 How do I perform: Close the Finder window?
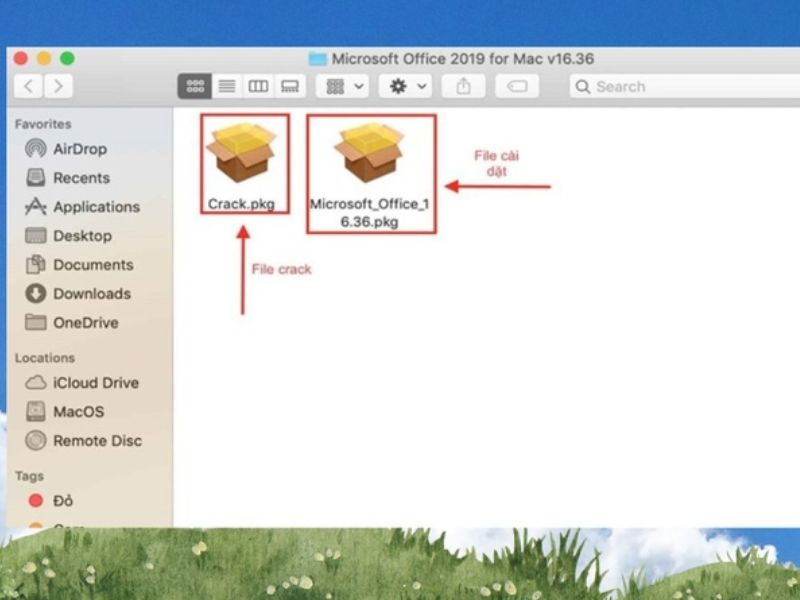21,59
